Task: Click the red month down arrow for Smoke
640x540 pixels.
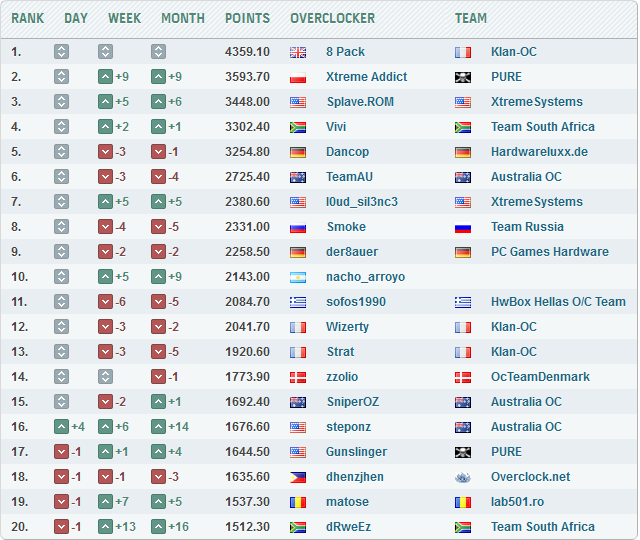Action: coord(158,227)
